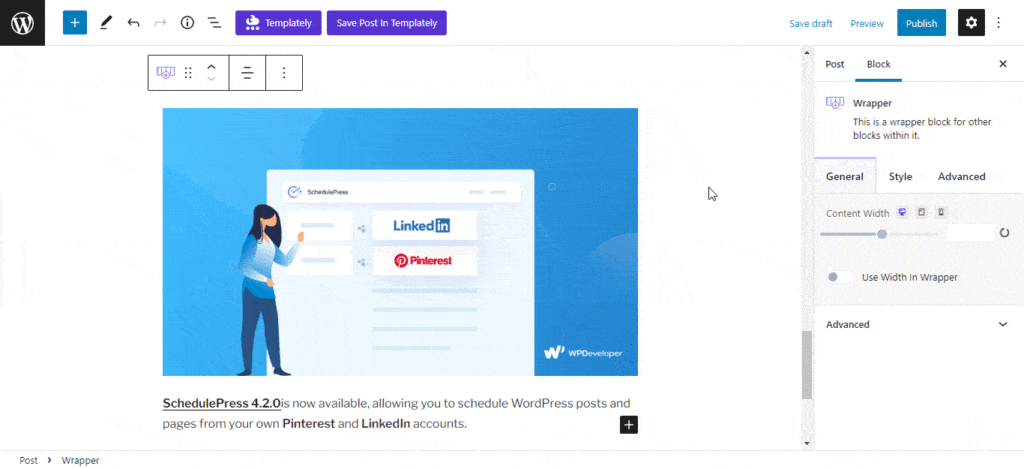Click Save Post In Templately button
Viewport: 1024px width, 469px height.
point(387,23)
